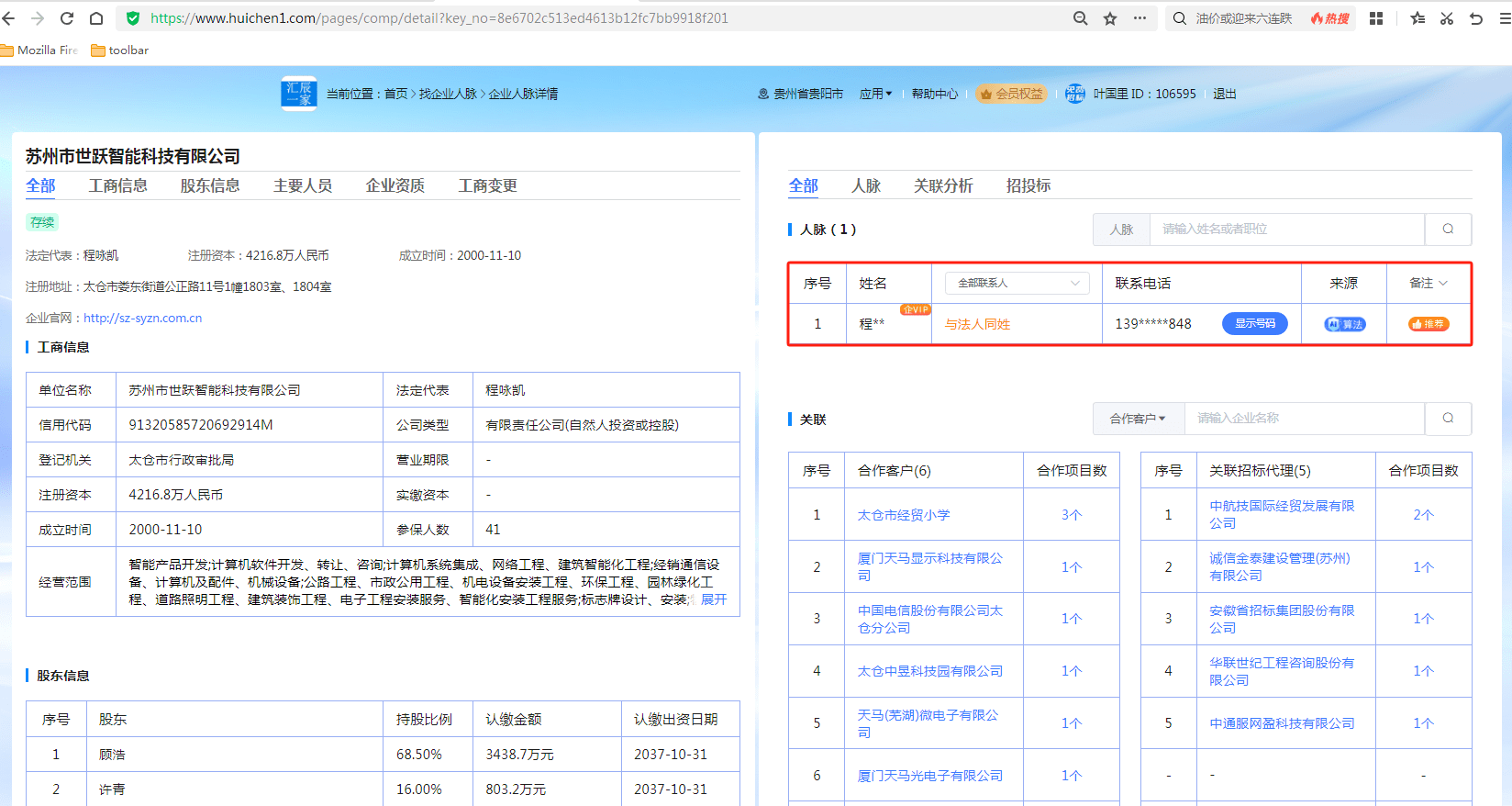Expand the 备注 column dropdown
Screen dimensions: 1512x806
click(x=1429, y=283)
